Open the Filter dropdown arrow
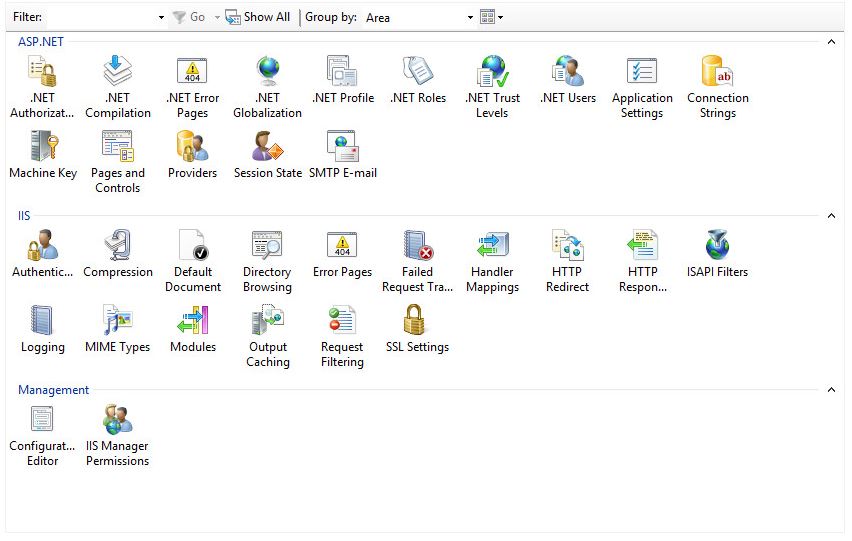This screenshot has height=541, width=852. coord(161,17)
